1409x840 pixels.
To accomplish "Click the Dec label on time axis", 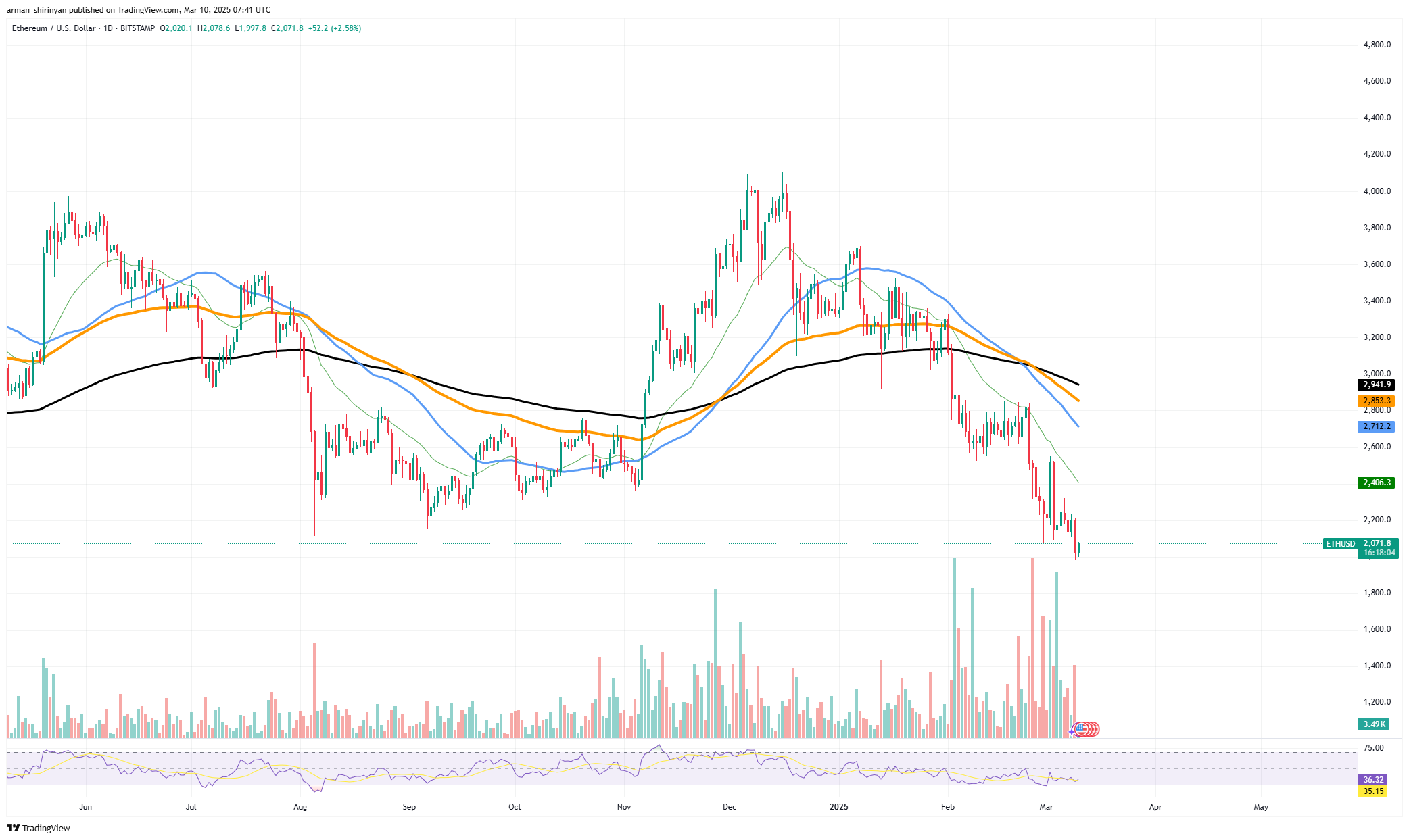I will click(729, 806).
